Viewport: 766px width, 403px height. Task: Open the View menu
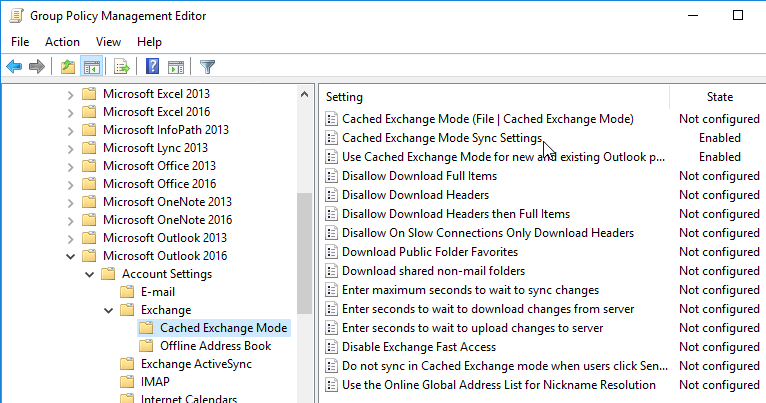coord(108,42)
